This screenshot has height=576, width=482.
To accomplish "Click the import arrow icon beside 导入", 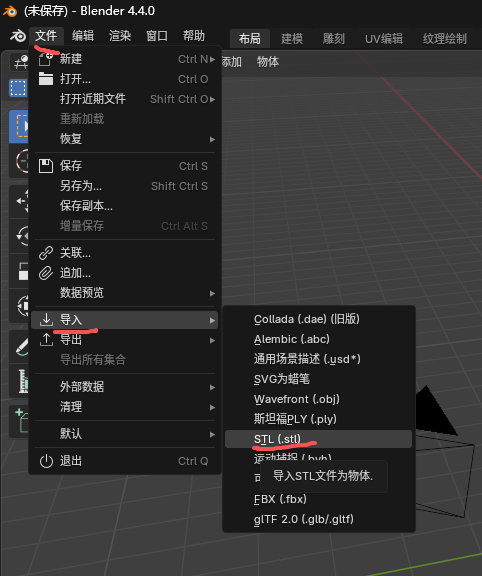I will click(46, 320).
